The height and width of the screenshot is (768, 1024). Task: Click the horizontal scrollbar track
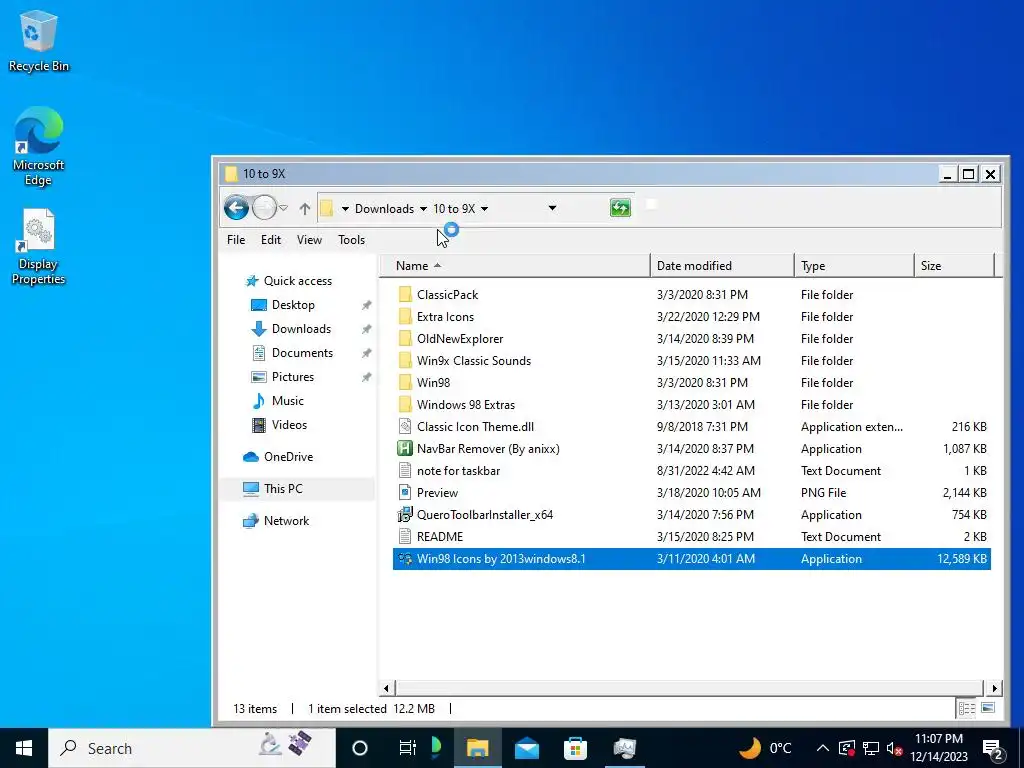[x=689, y=688]
